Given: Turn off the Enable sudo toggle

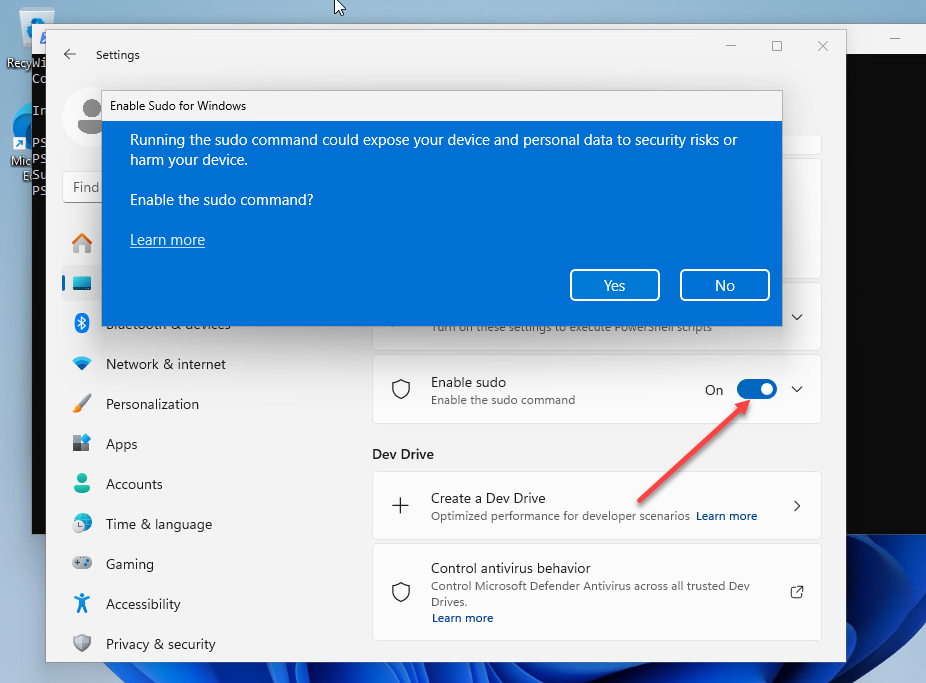Looking at the screenshot, I should [x=756, y=389].
